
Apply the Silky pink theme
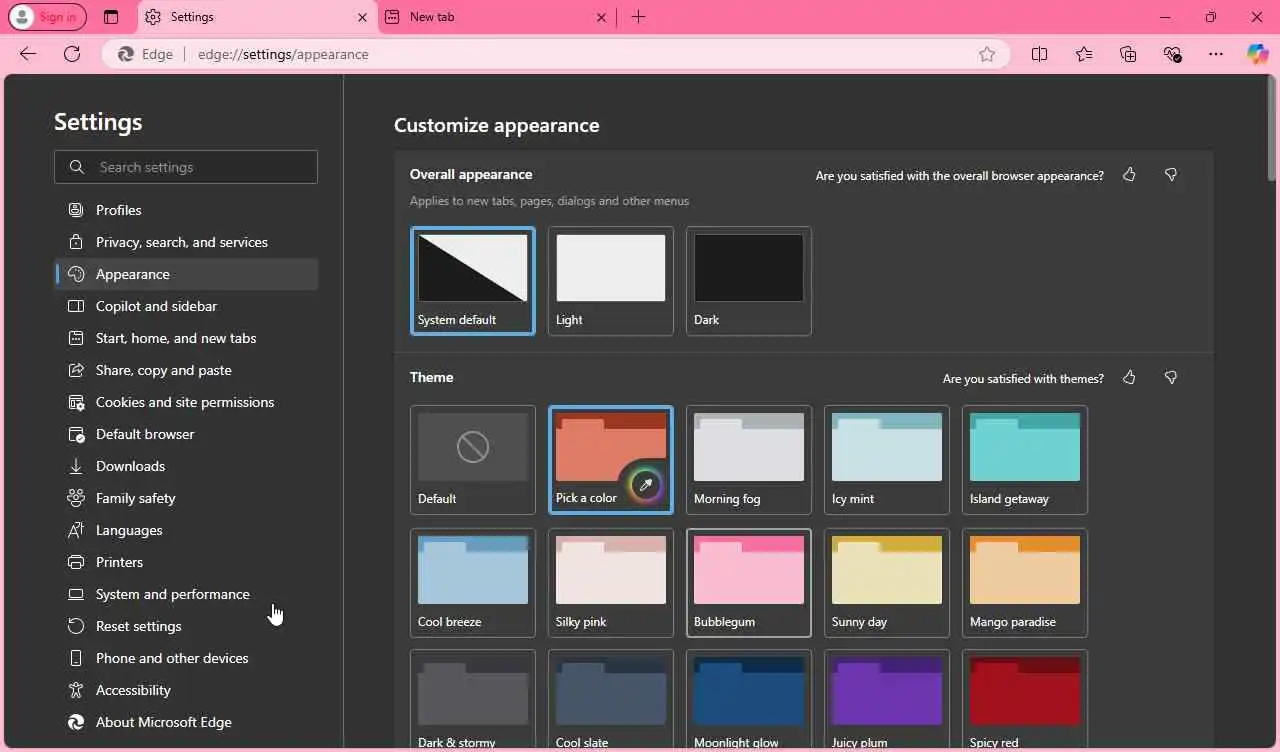click(x=611, y=583)
